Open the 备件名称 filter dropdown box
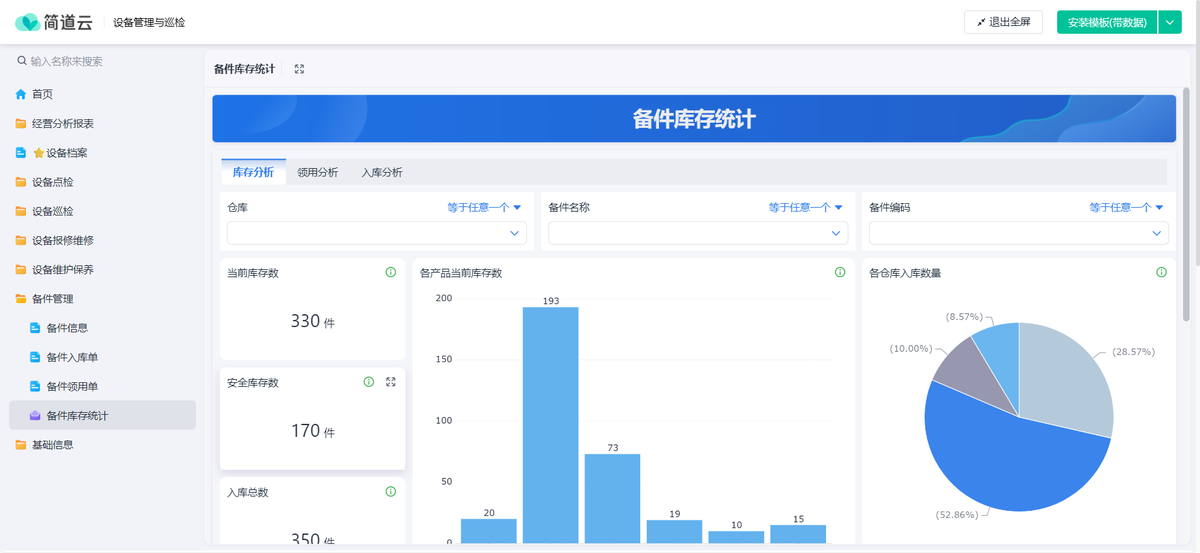Screen dimensions: 1200x553 (697, 233)
